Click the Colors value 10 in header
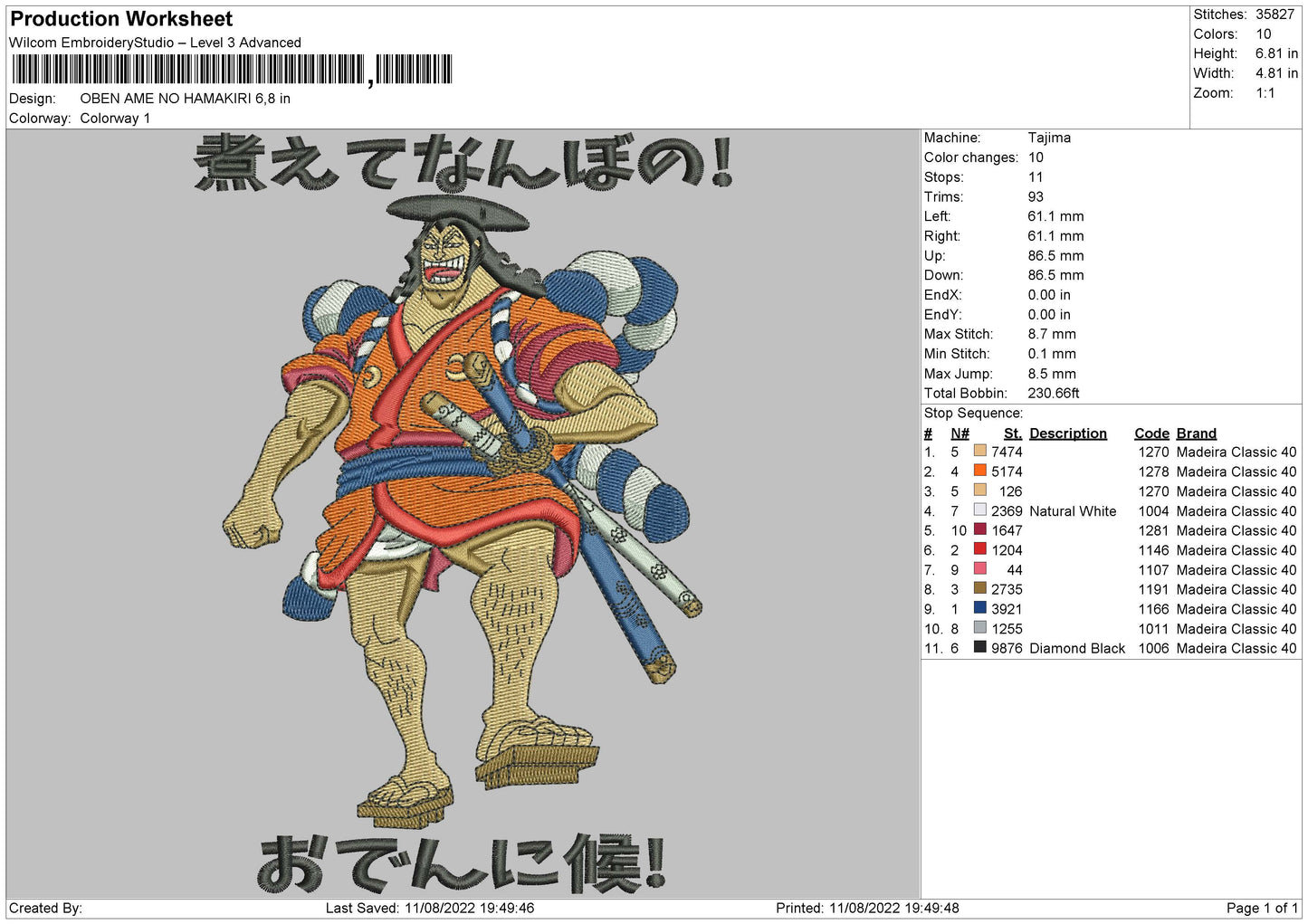The width and height of the screenshot is (1308, 924). 1263,34
